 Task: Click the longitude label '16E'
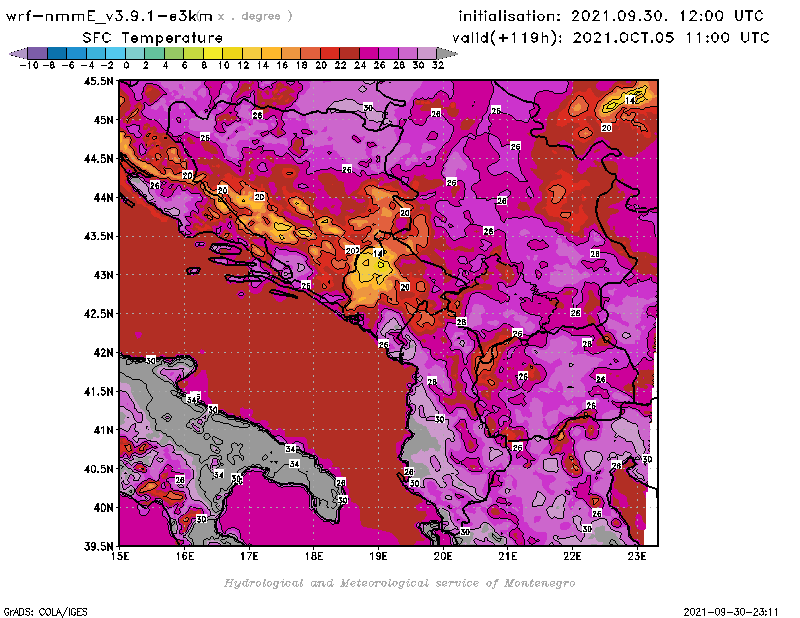(x=185, y=556)
